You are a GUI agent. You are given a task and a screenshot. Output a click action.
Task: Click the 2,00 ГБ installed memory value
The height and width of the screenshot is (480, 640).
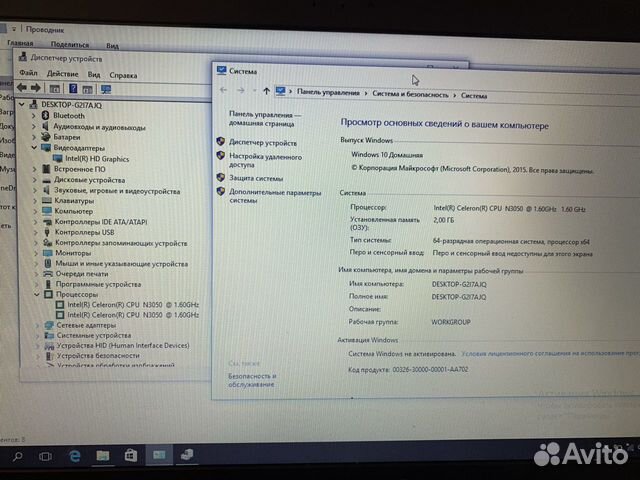pos(444,220)
